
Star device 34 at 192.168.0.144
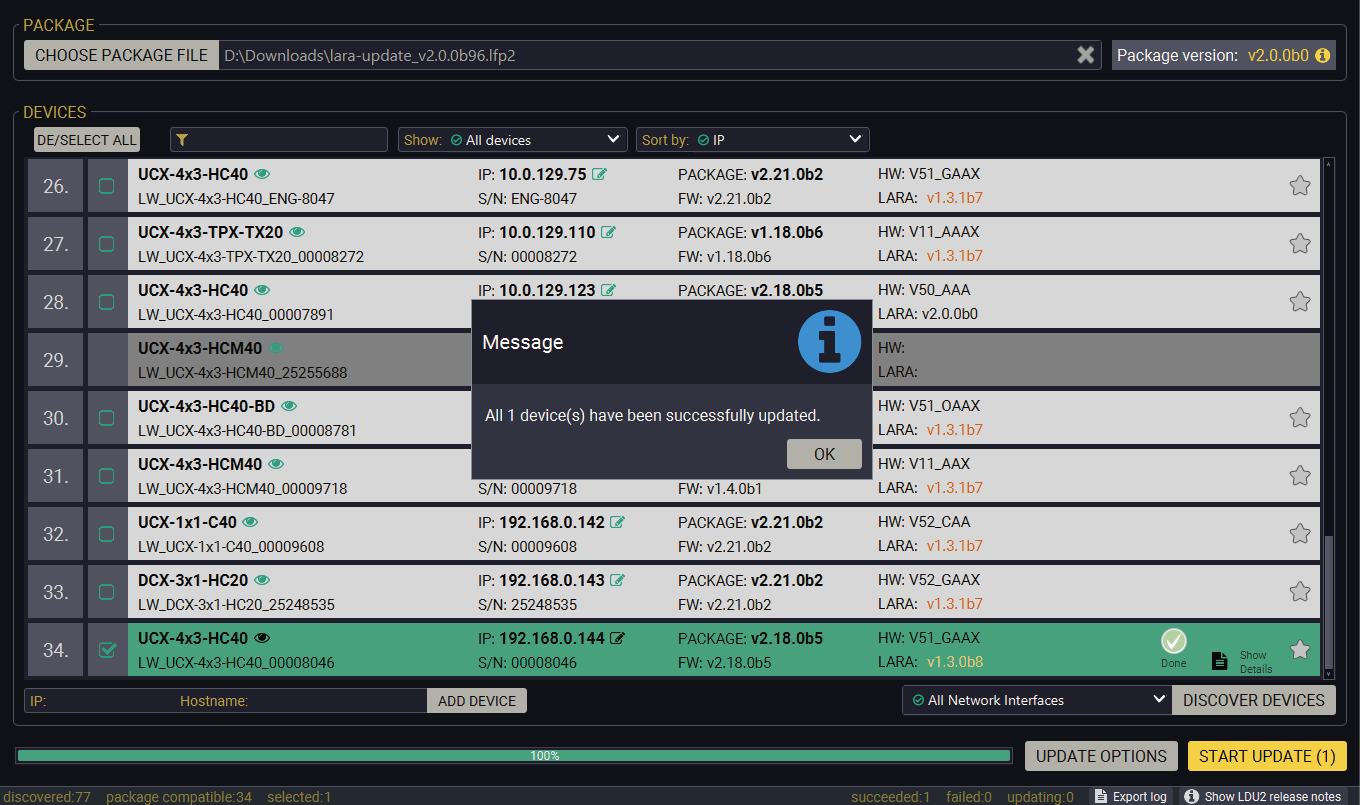(x=1299, y=649)
